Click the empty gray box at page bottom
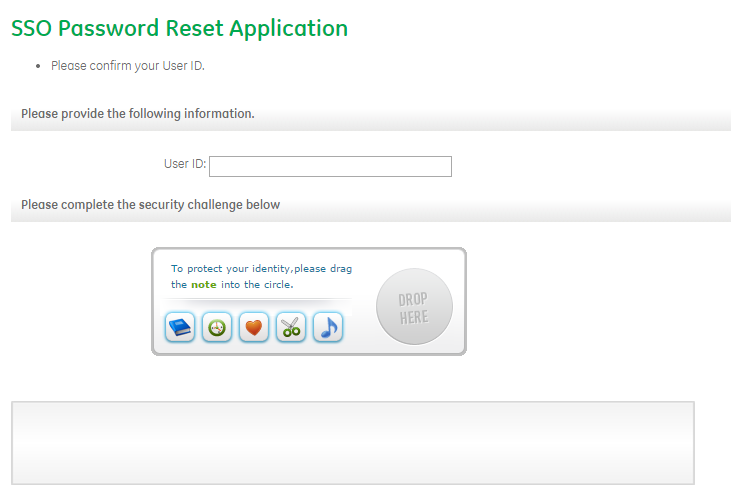This screenshot has width=738, height=492. tap(352, 443)
